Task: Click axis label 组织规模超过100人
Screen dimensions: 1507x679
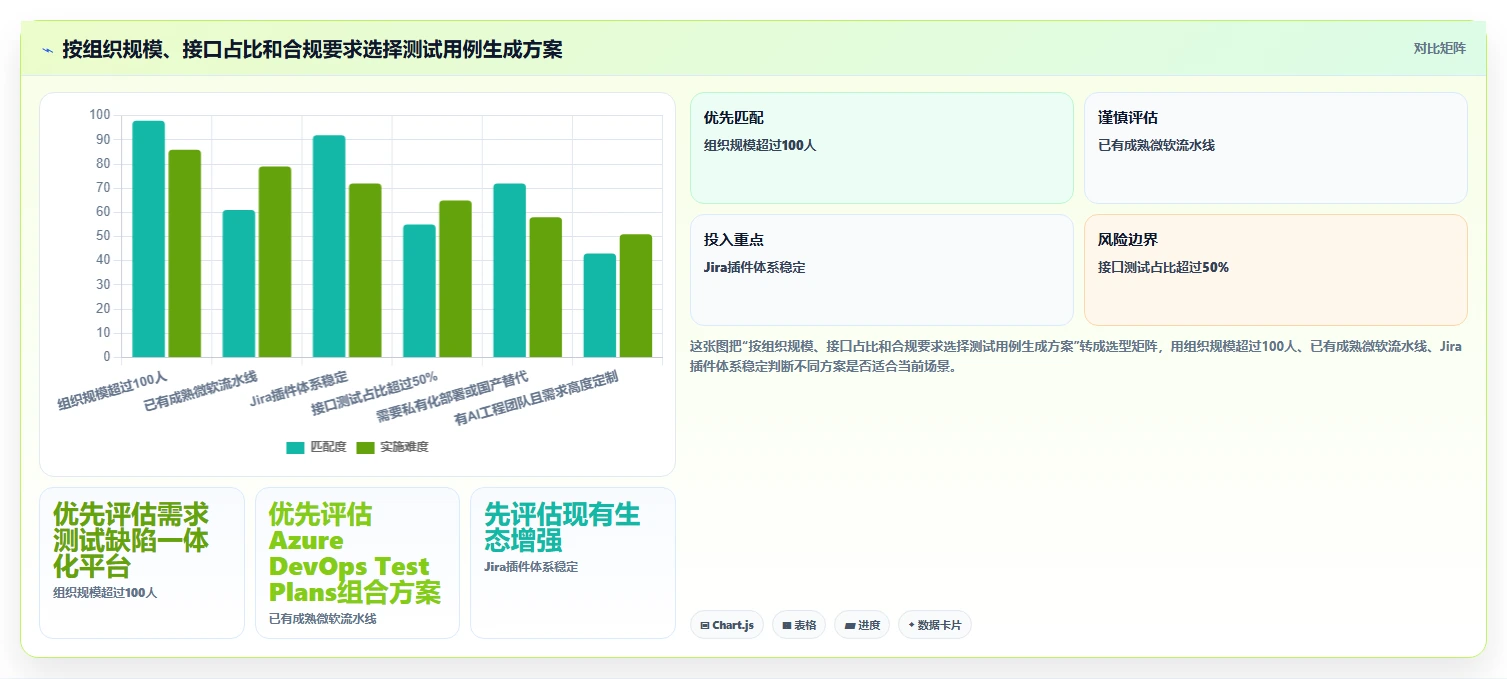Action: (x=113, y=390)
